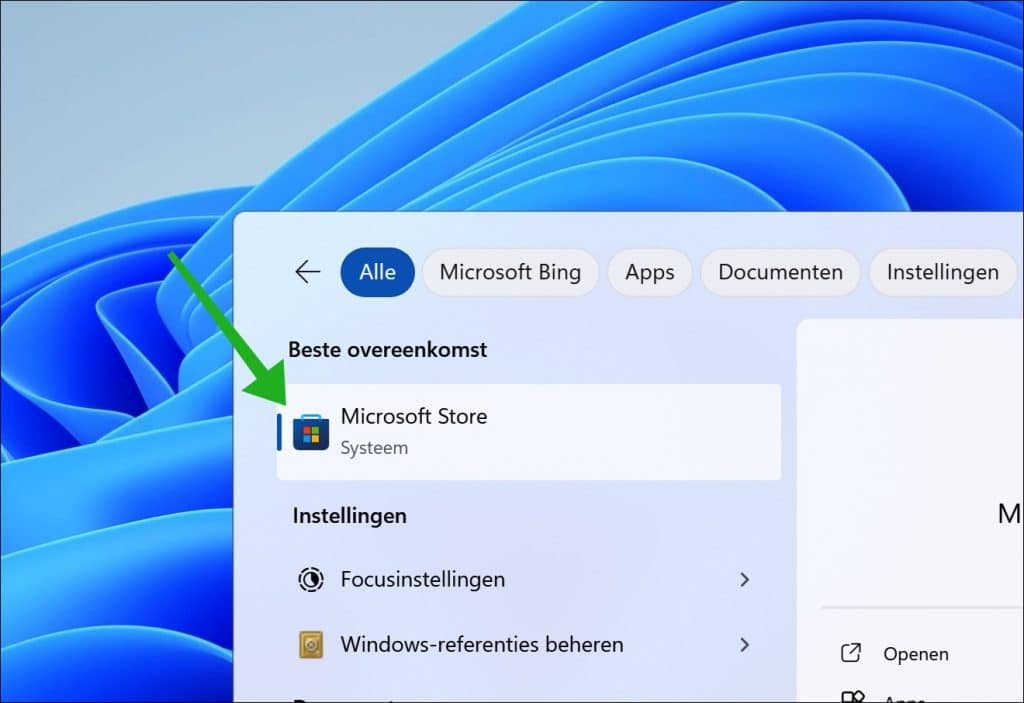This screenshot has width=1024, height=703.
Task: Go back using the left arrow
Action: pos(308,272)
